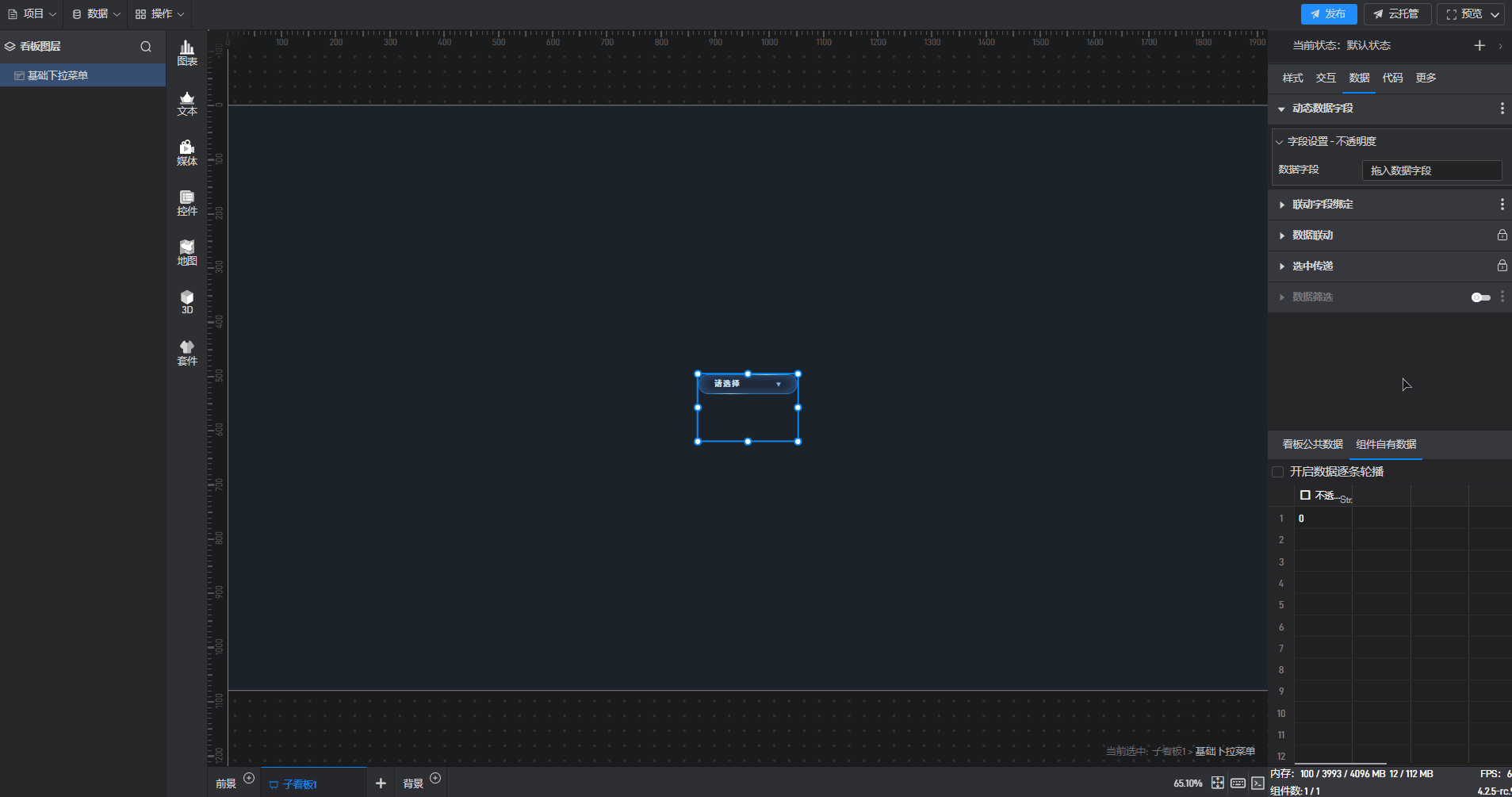Image resolution: width=1512 pixels, height=797 pixels.
Task: Open the 媒体 (media) component category
Action: (x=187, y=153)
